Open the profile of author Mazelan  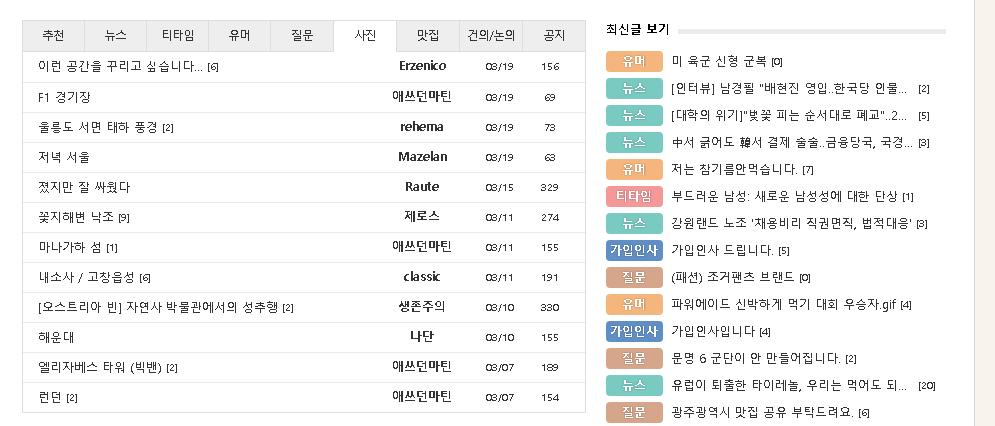[422, 157]
